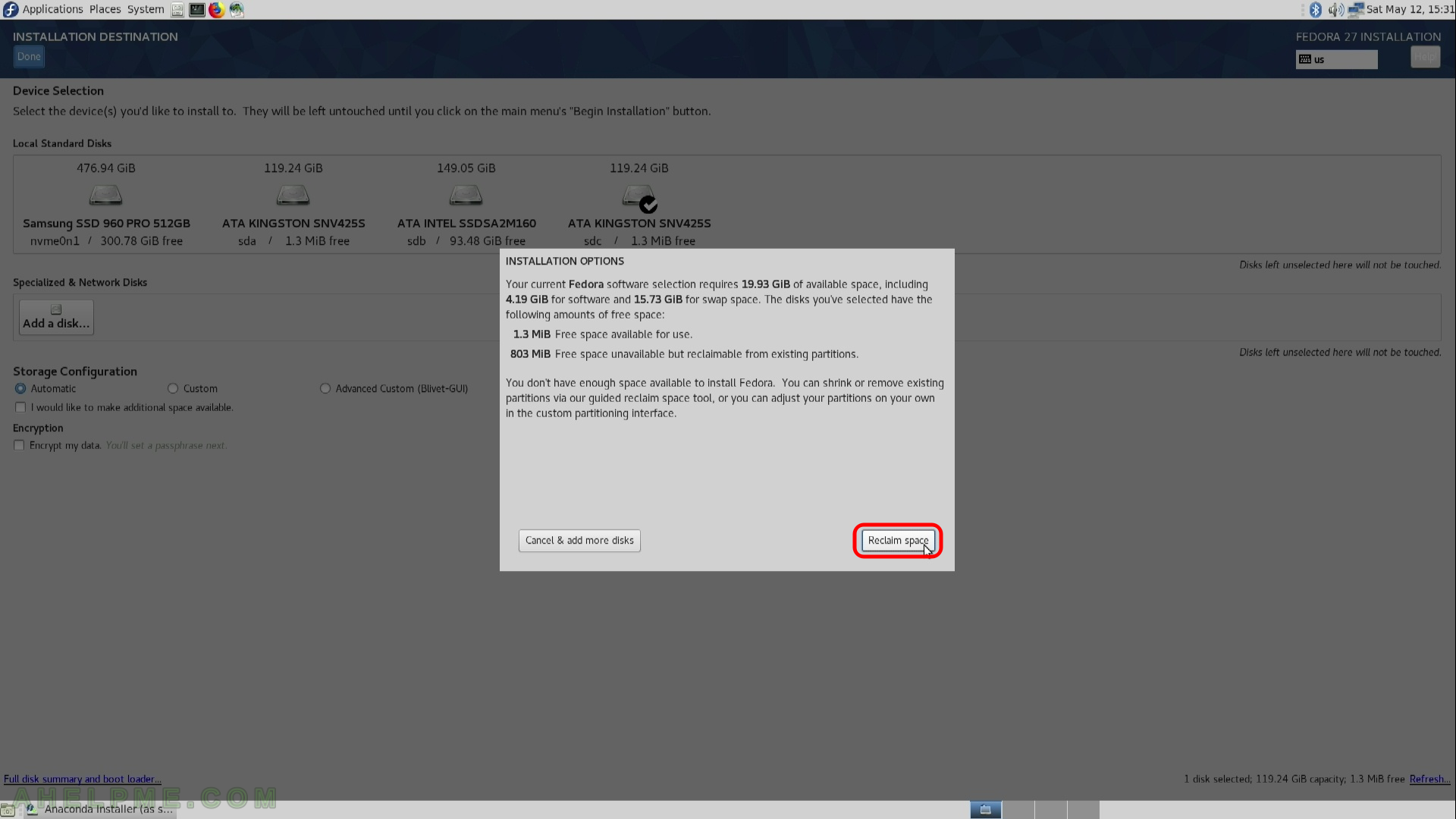Enable Encrypt my data checkbox
Screen dimensions: 1456x819
click(19, 445)
